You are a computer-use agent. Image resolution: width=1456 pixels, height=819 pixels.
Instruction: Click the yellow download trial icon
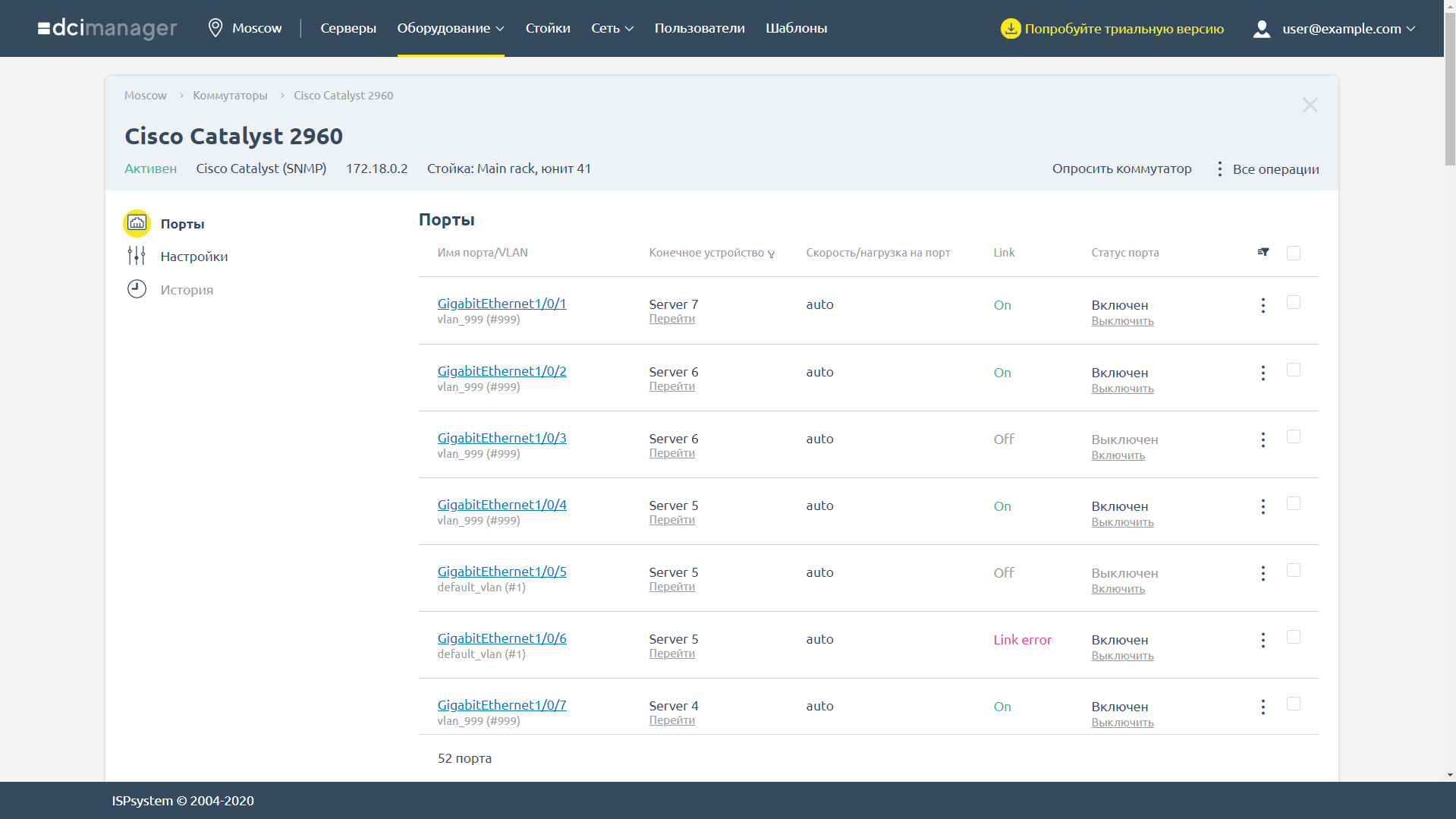click(x=1011, y=28)
